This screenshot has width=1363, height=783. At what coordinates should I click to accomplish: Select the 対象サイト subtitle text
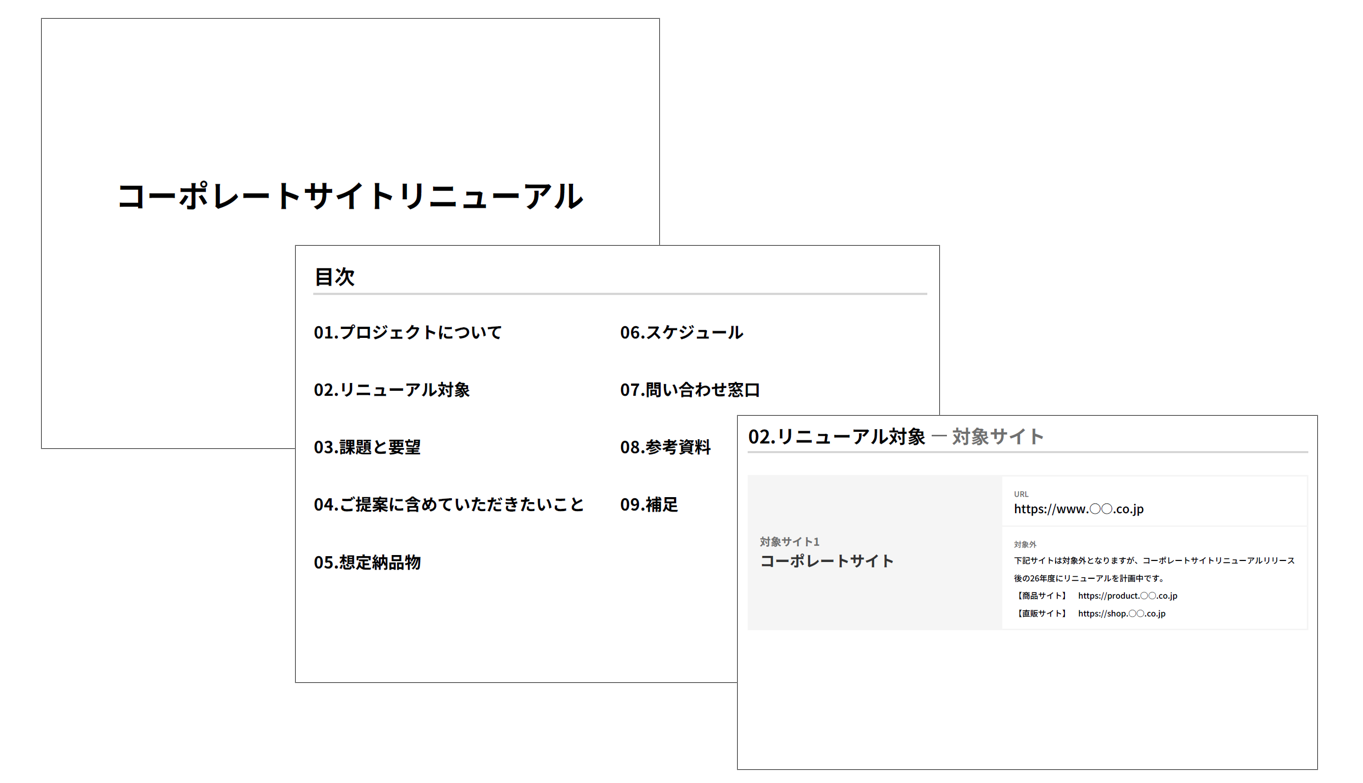[998, 436]
